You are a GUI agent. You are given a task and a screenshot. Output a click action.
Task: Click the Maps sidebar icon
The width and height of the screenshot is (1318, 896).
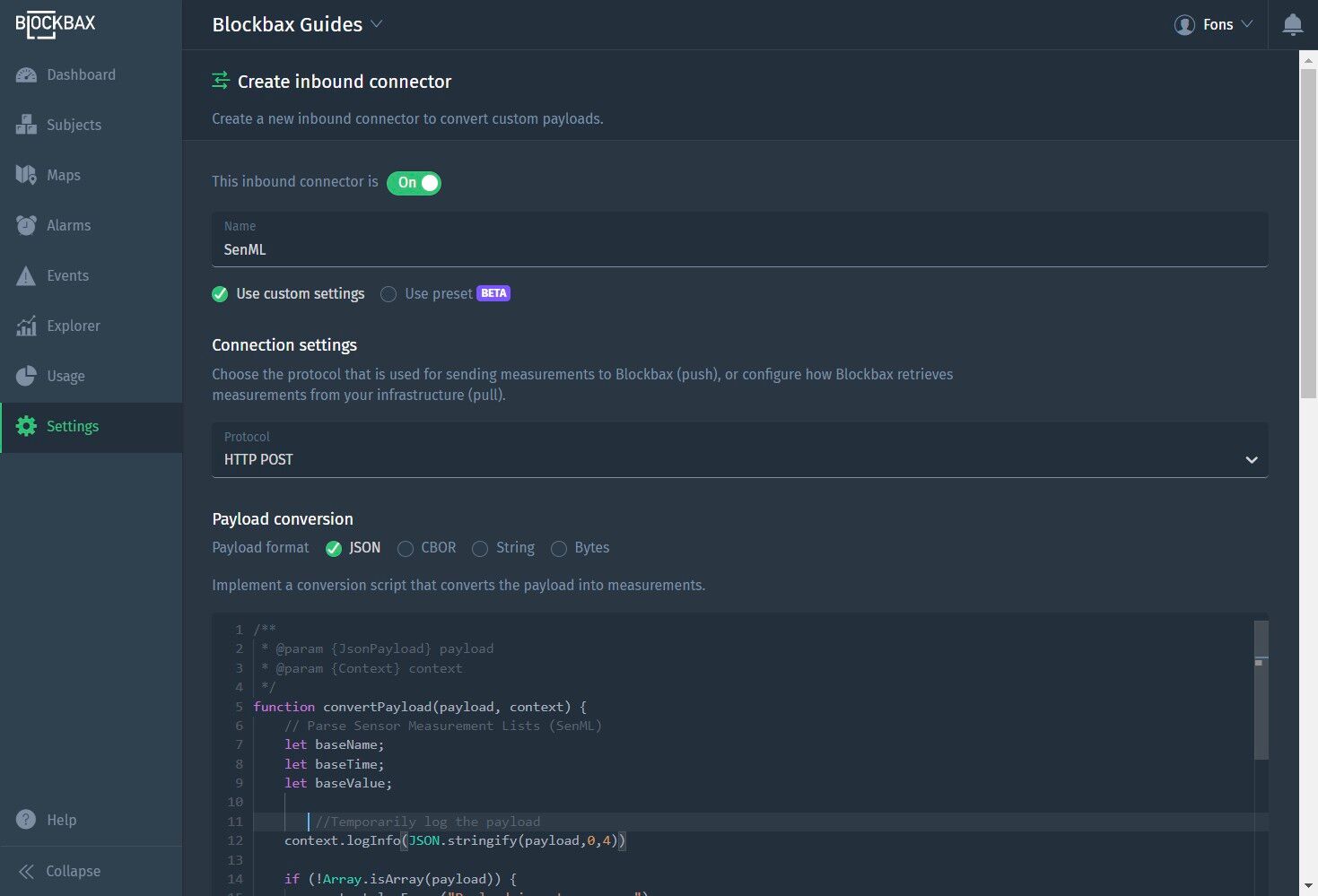point(26,176)
